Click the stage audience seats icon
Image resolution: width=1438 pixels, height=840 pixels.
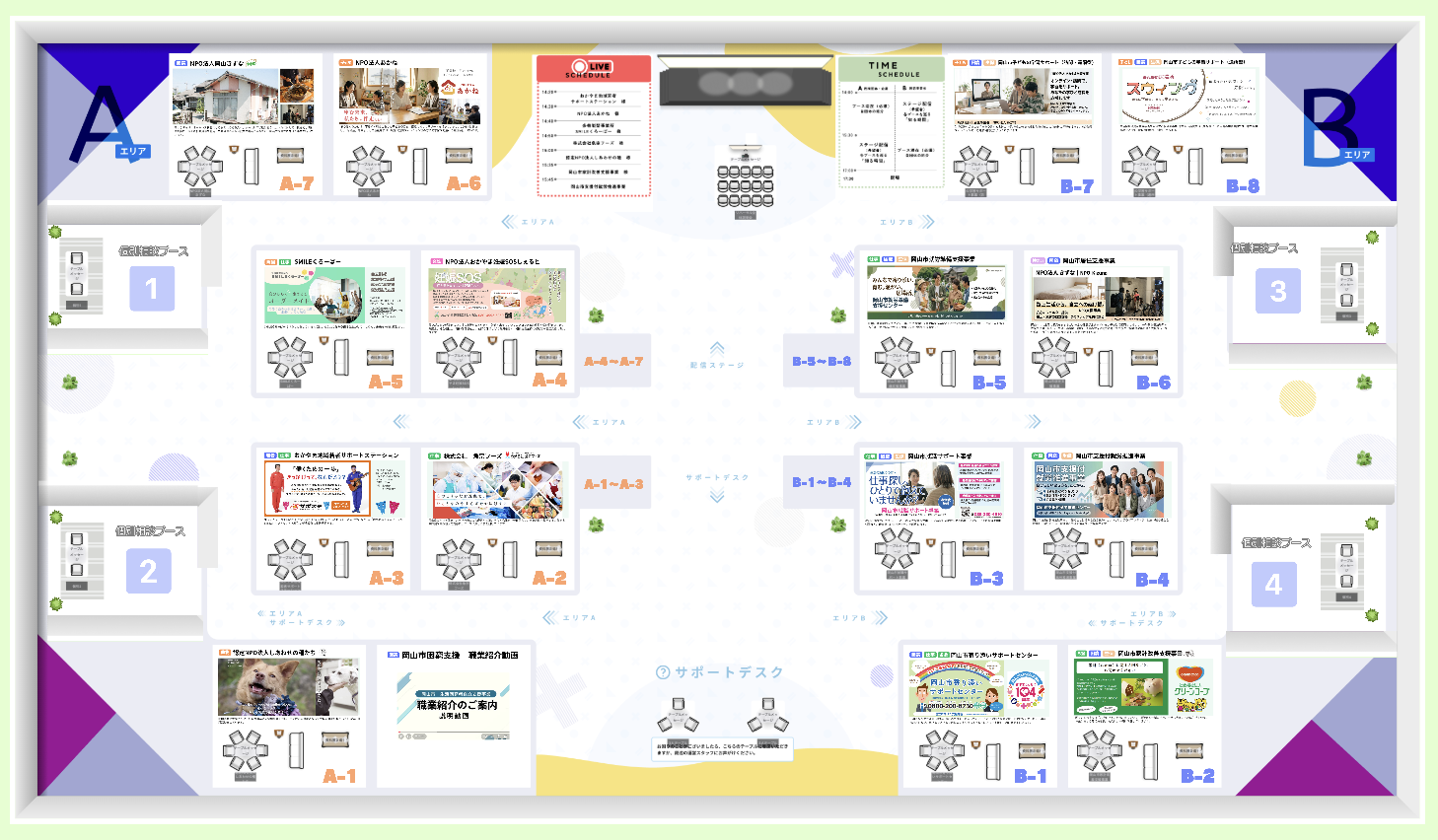tap(745, 186)
